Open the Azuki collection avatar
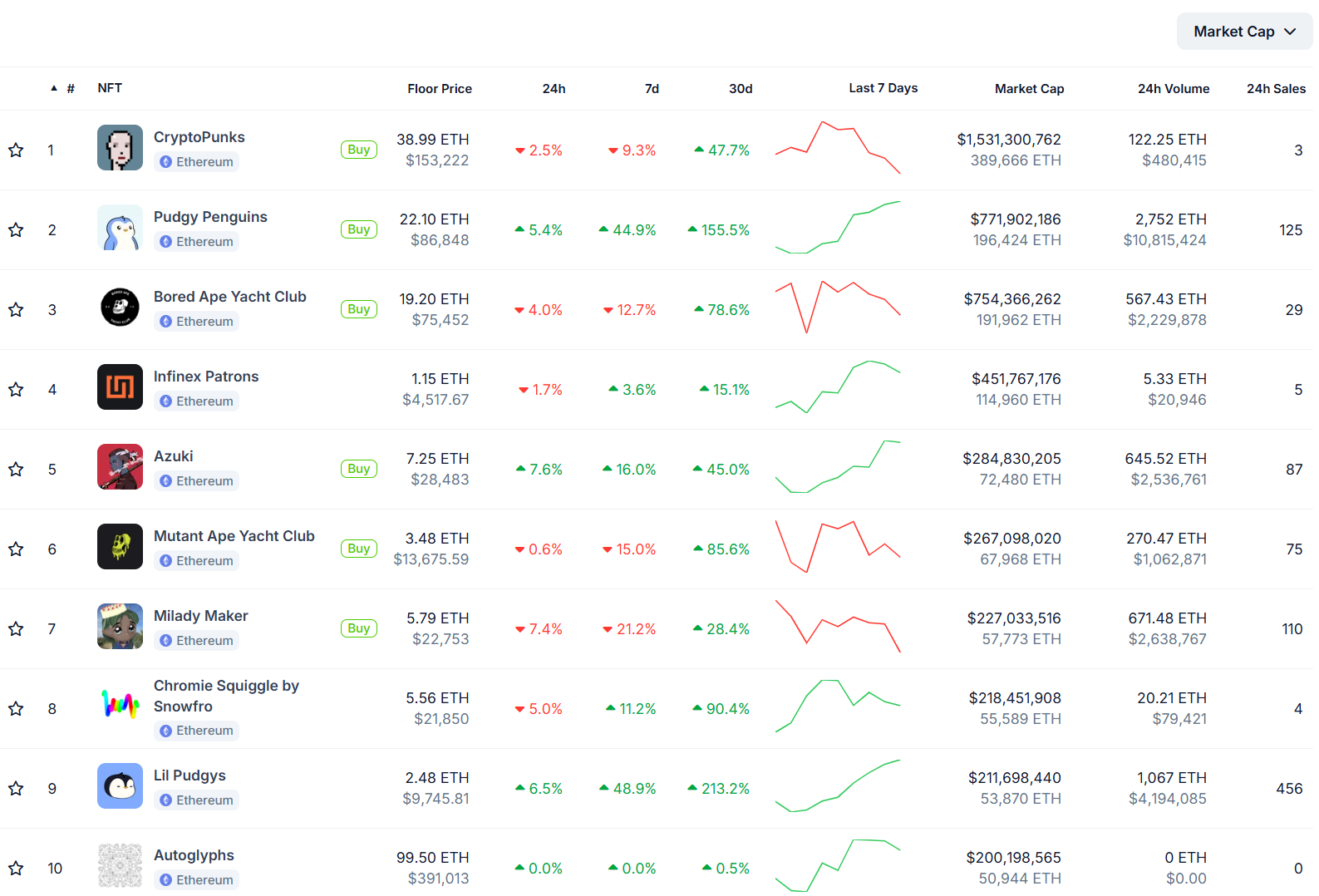 coord(120,466)
